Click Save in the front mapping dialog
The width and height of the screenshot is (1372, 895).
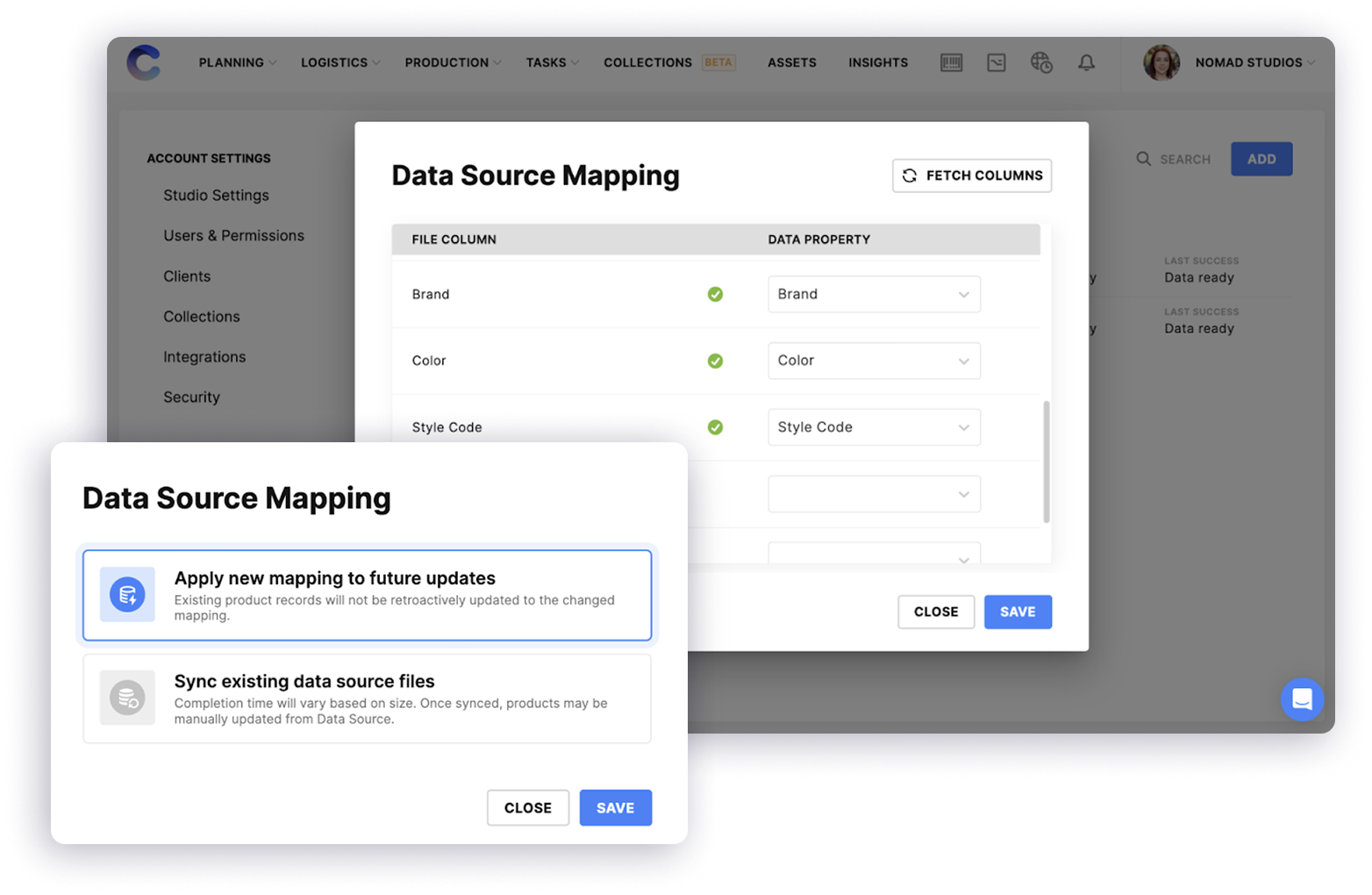(x=616, y=807)
